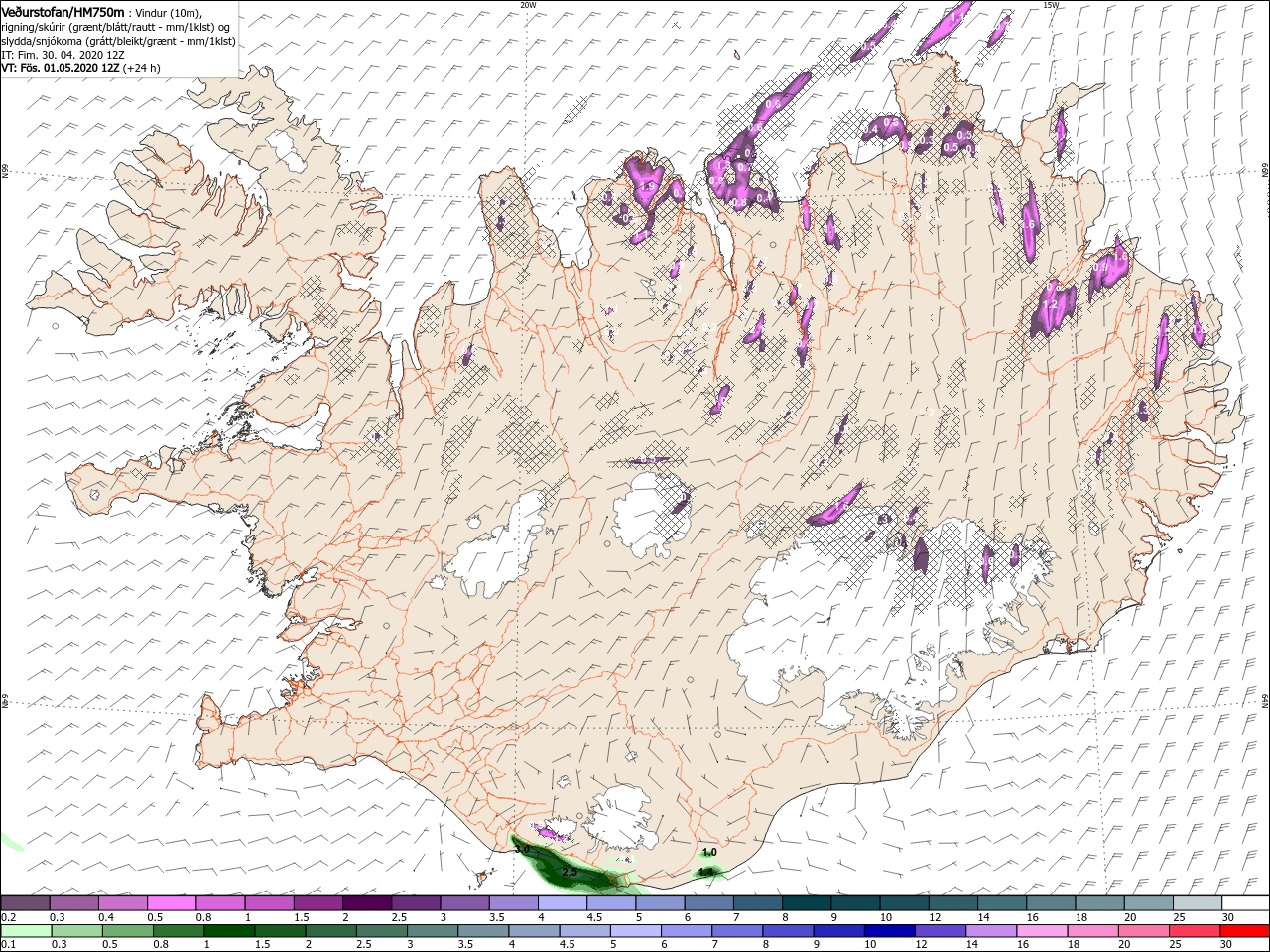This screenshot has width=1270, height=952.
Task: Click the bright pink '0.5' swatch in the top legend row
Action: tap(172, 903)
